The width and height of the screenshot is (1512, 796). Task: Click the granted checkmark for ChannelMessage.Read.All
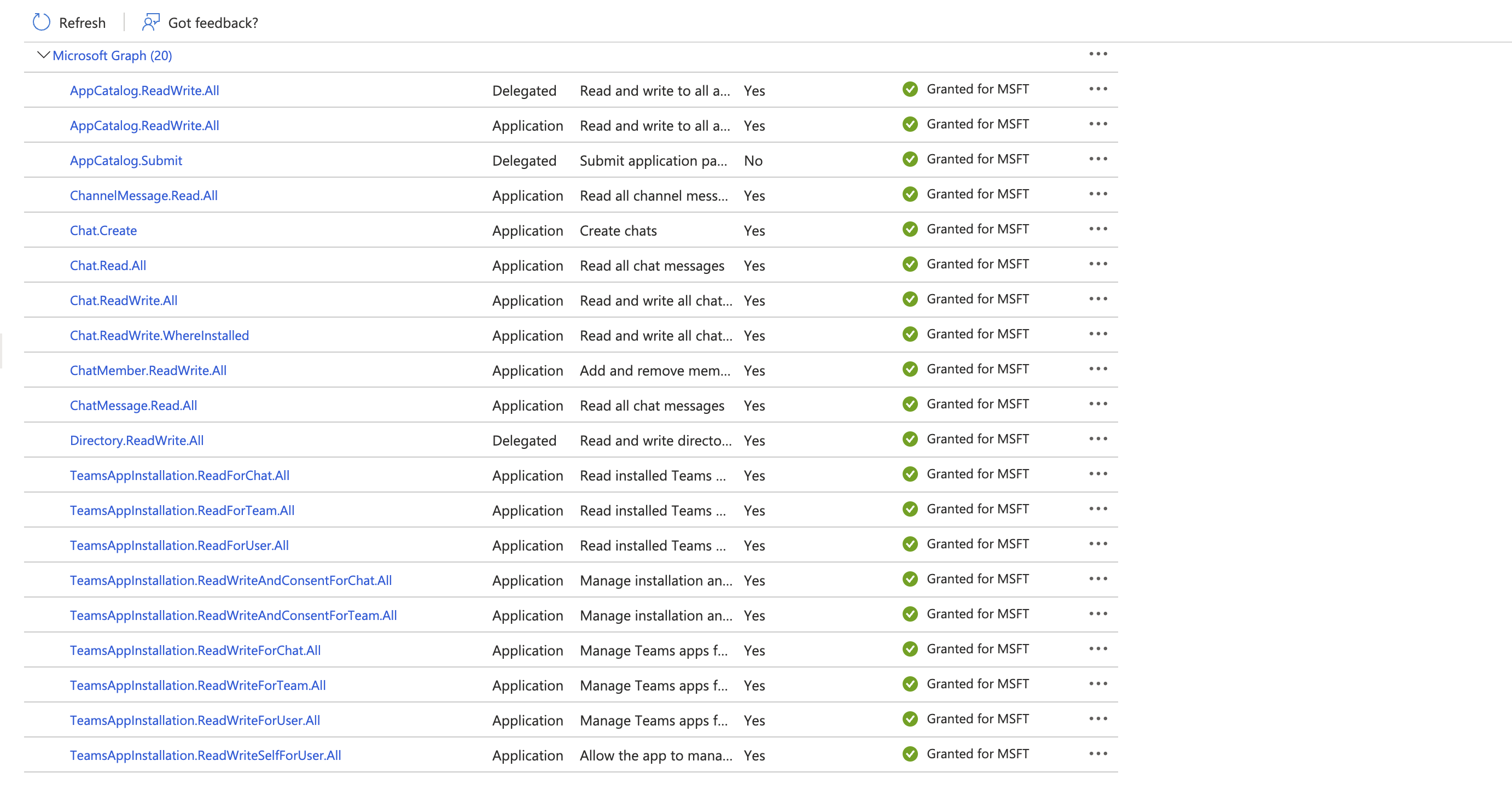pos(910,194)
